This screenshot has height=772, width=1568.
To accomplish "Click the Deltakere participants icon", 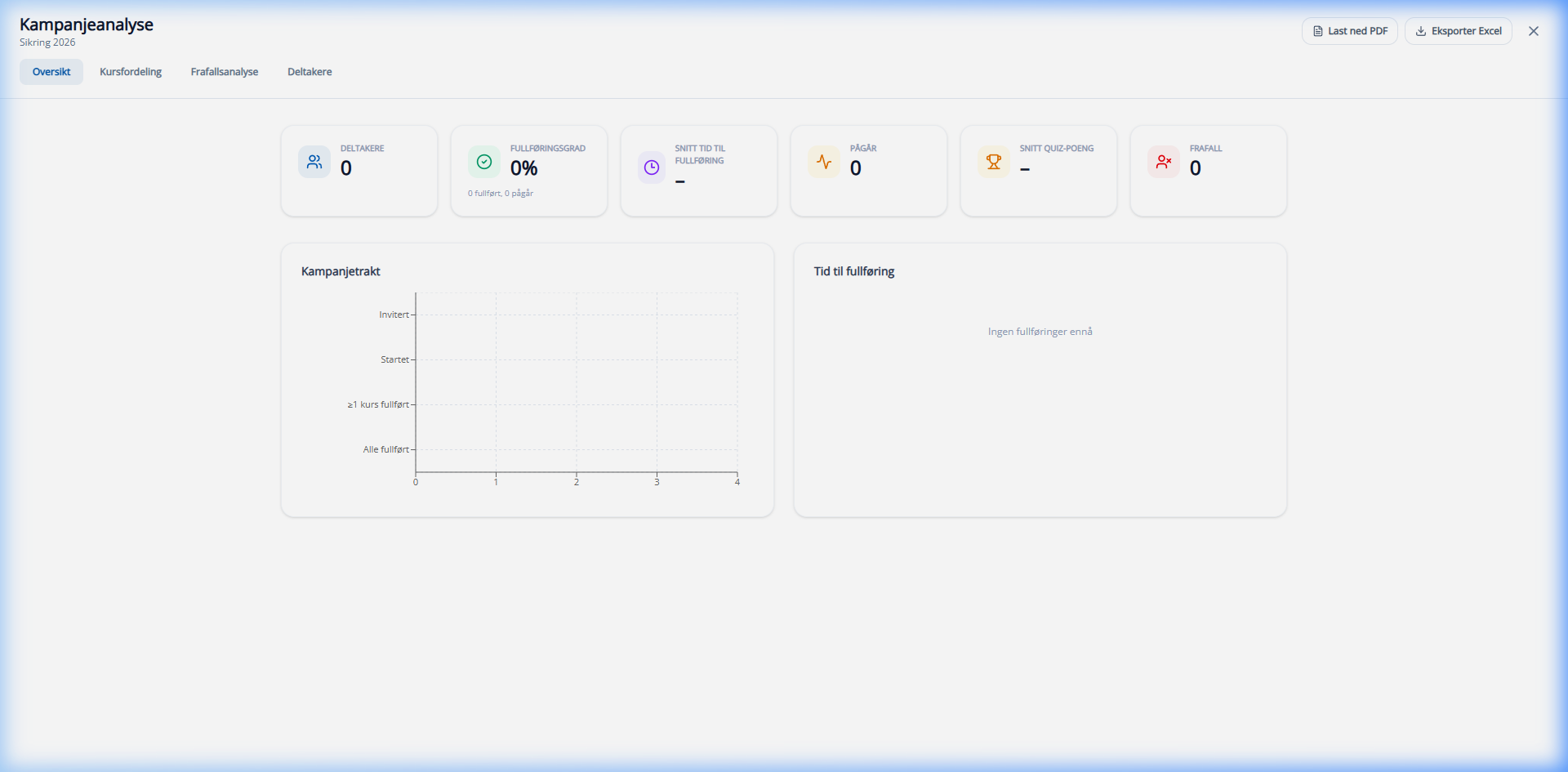I will click(314, 162).
